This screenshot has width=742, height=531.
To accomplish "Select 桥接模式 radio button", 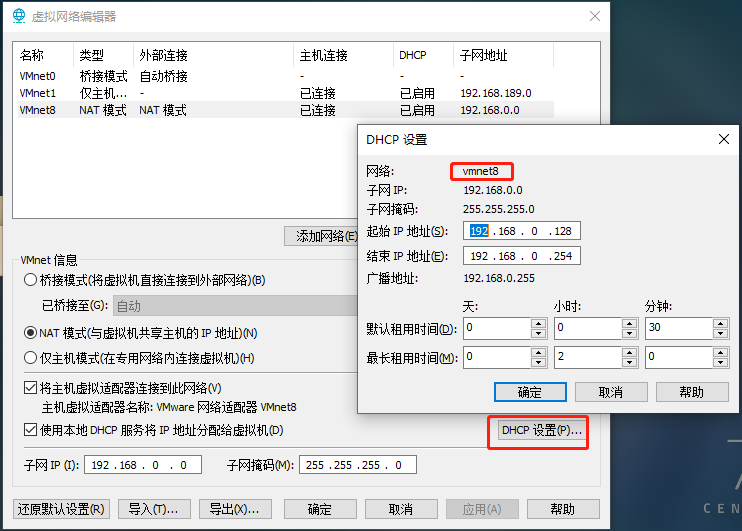I will (30, 280).
